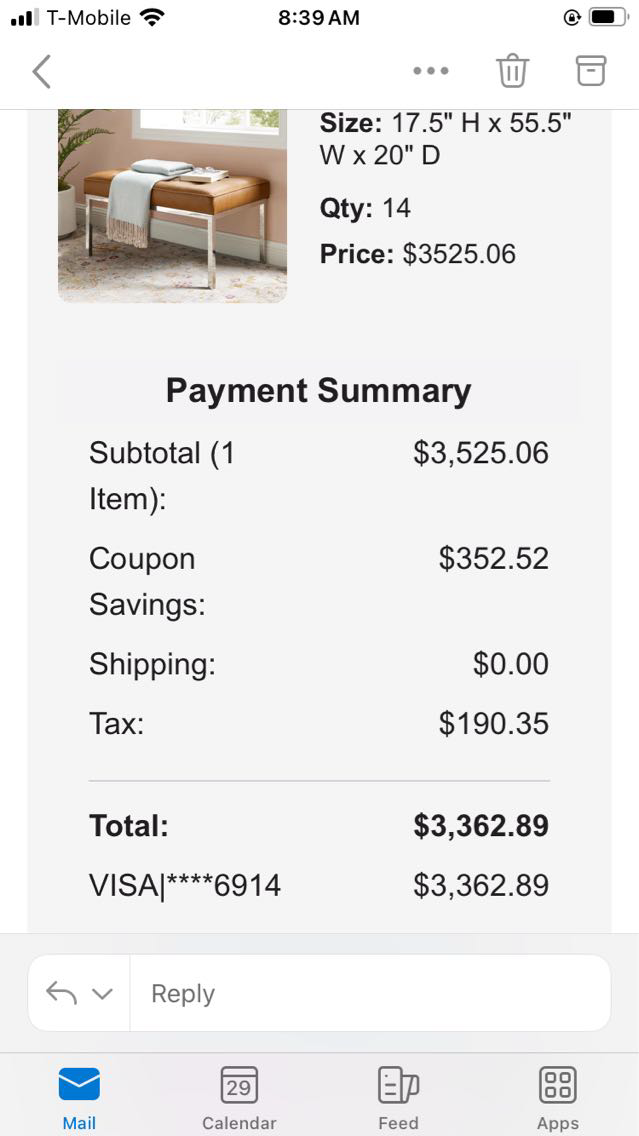Switch to the Mail tab
The image size is (639, 1136).
point(79,1097)
